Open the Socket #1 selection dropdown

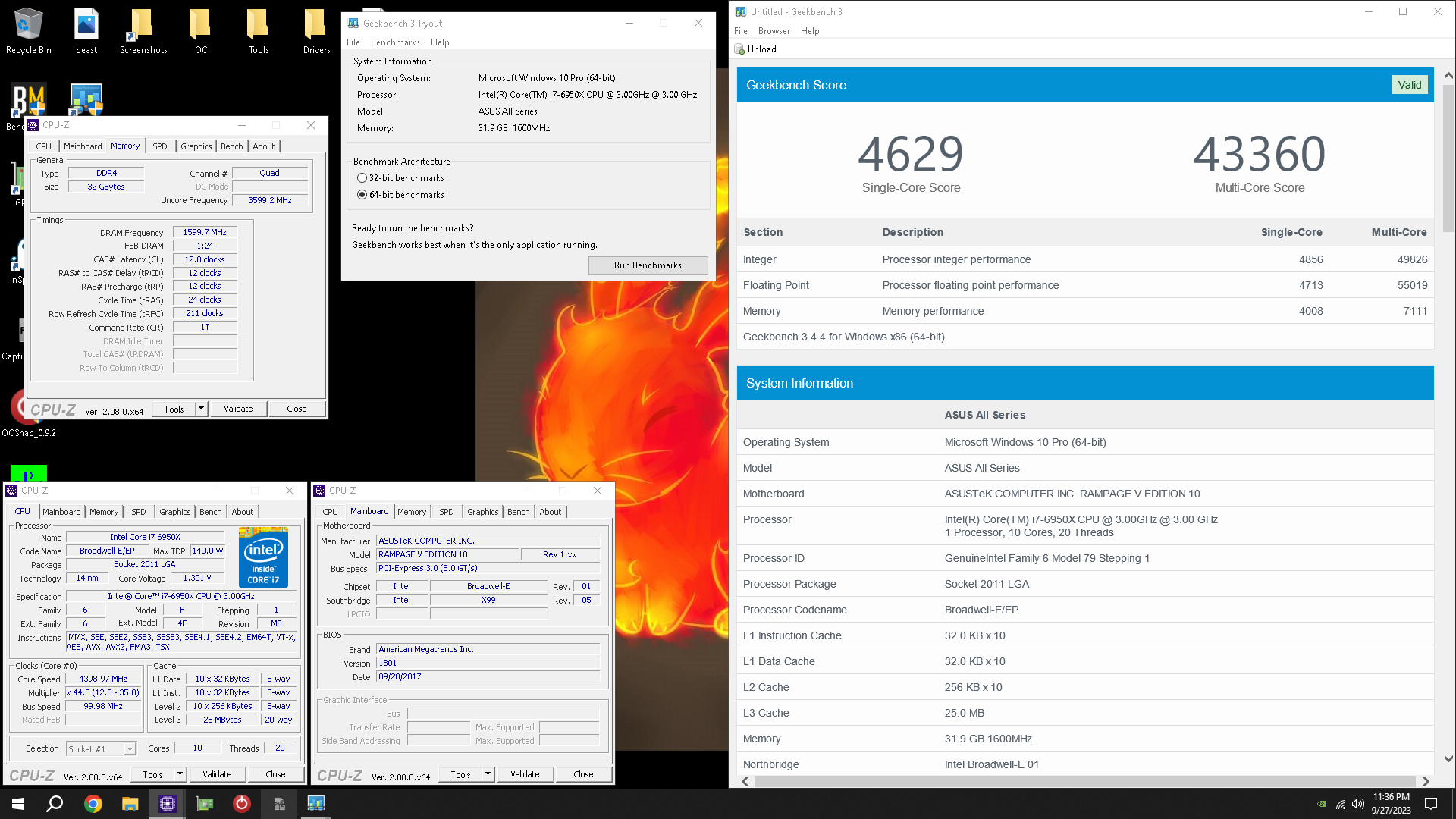point(101,749)
